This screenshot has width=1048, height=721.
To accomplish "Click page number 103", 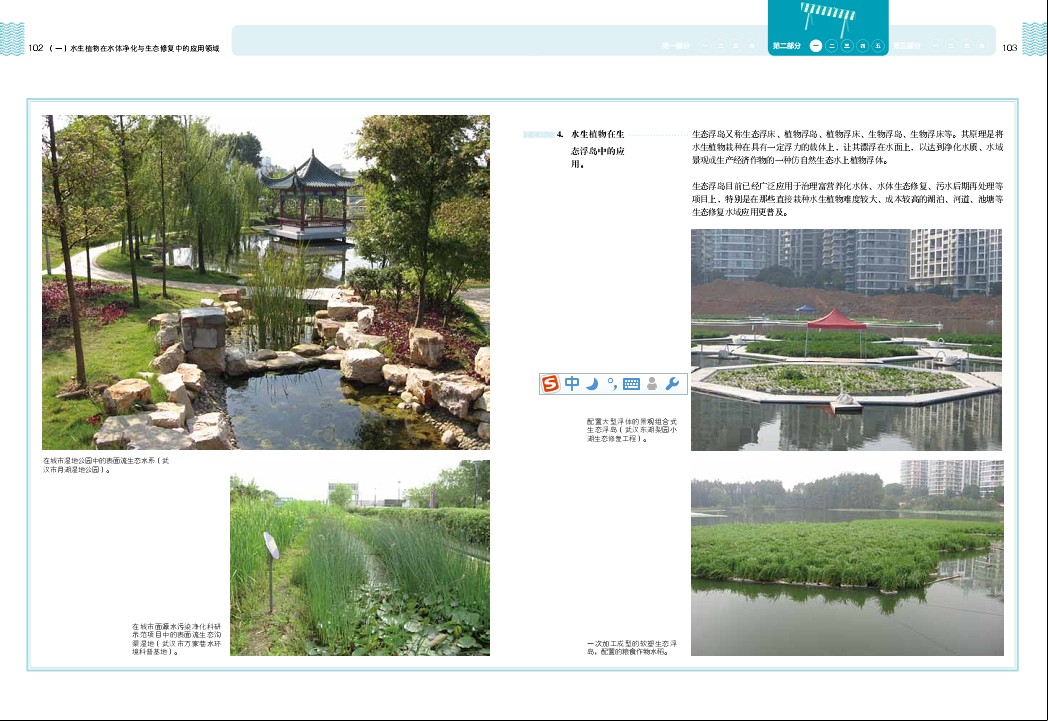I will [x=1008, y=47].
